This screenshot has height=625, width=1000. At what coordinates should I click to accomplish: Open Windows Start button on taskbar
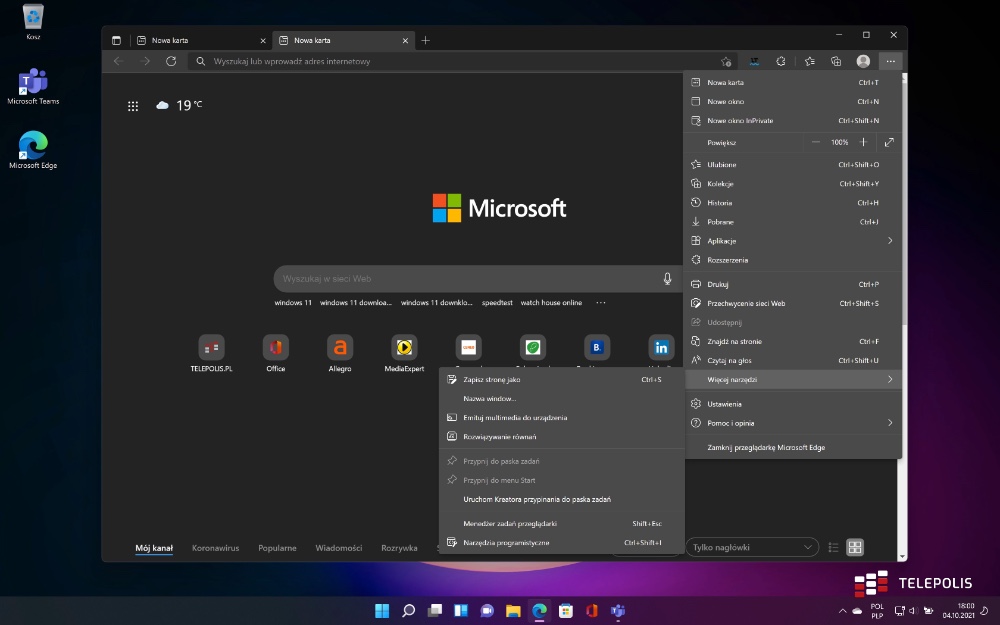(x=382, y=610)
